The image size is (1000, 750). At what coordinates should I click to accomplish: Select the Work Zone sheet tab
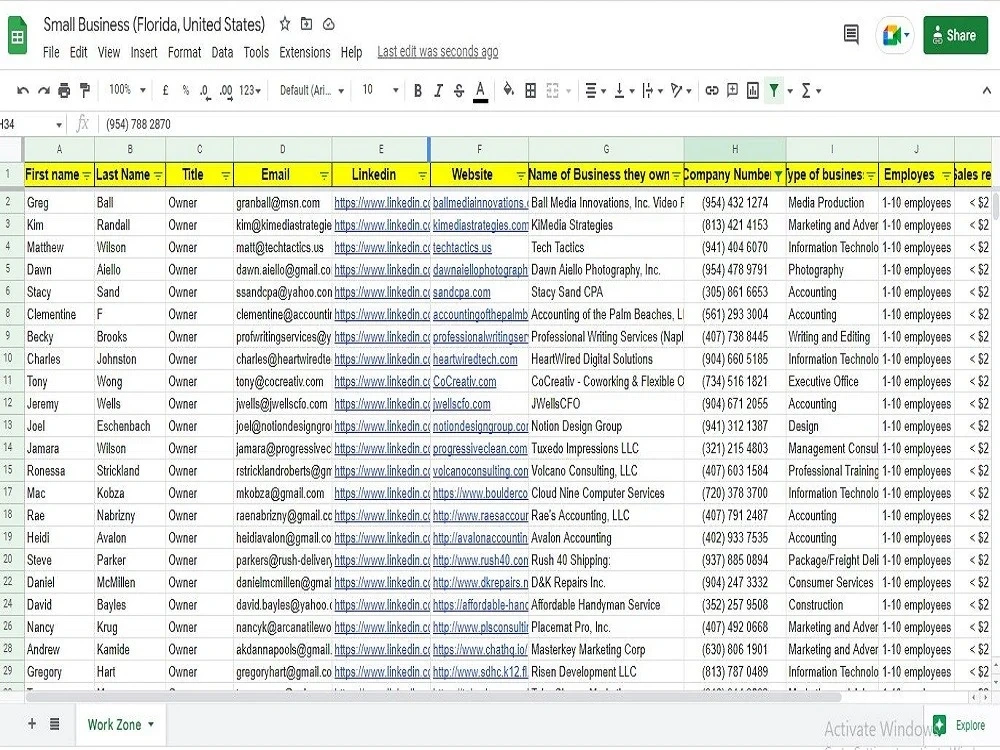point(121,724)
